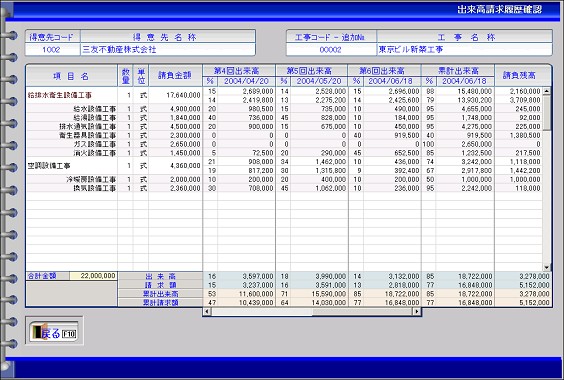Click the vertical scrollbar thumb
Screen dimensions: 564x380
point(547,113)
